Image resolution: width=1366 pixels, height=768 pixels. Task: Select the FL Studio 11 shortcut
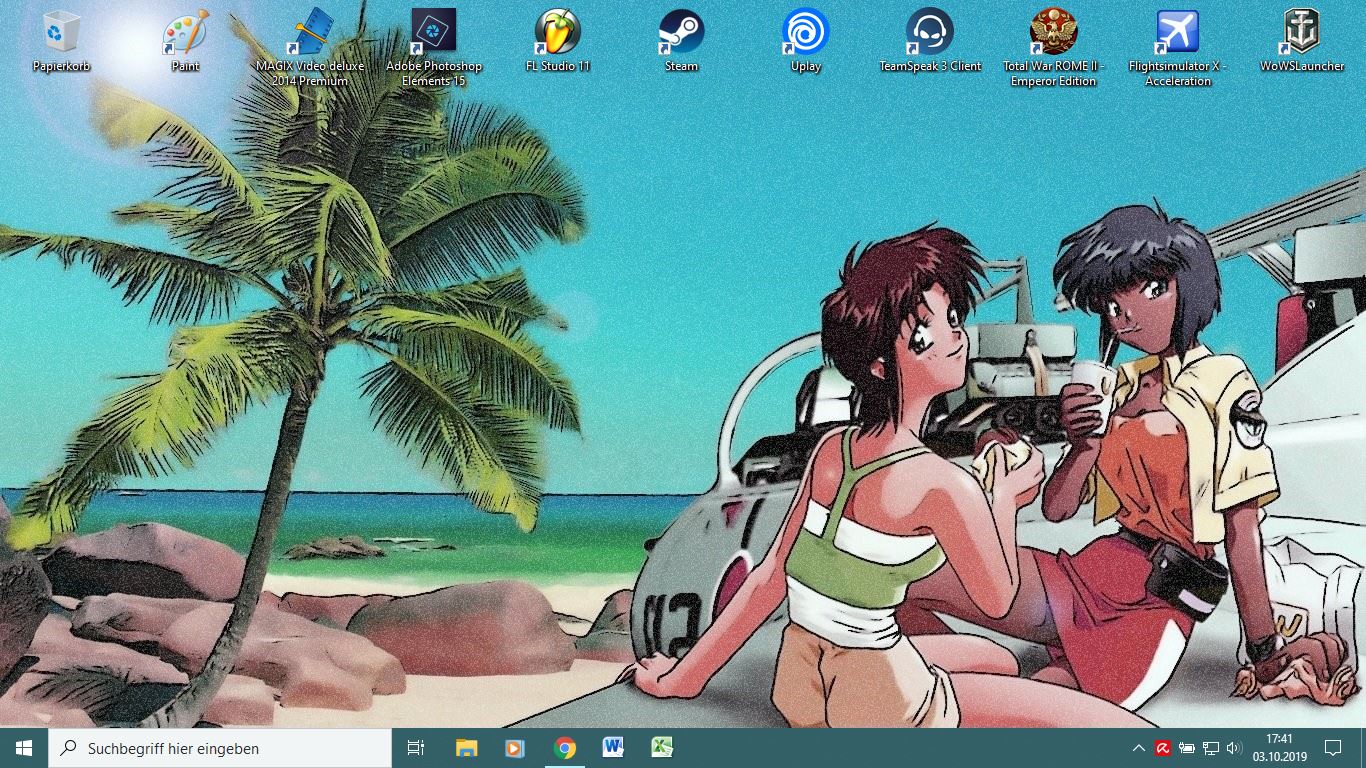point(557,41)
